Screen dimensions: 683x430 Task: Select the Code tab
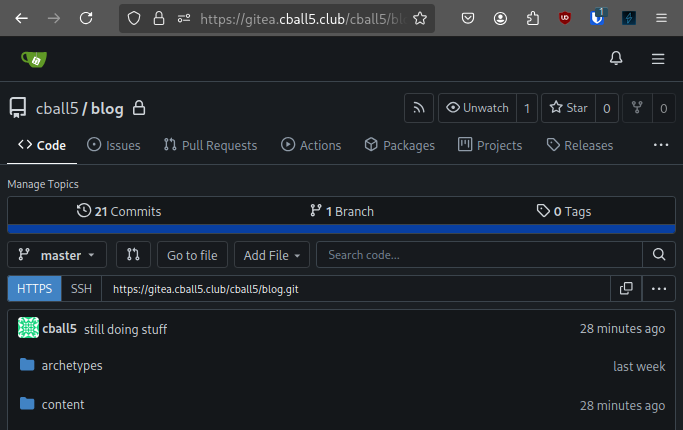coord(42,145)
